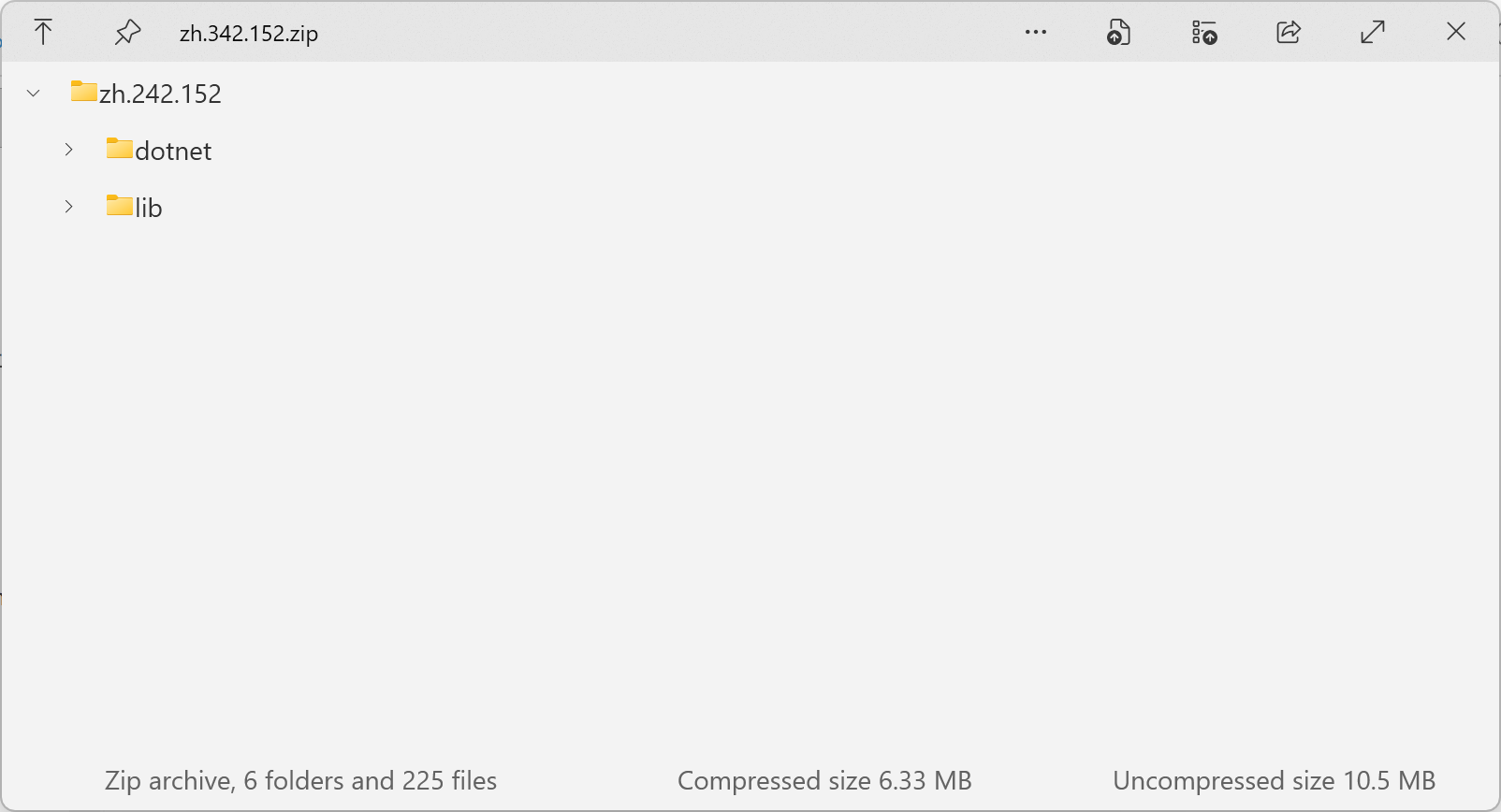The image size is (1501, 812).
Task: Expand the lib folder chevron
Action: [x=68, y=207]
